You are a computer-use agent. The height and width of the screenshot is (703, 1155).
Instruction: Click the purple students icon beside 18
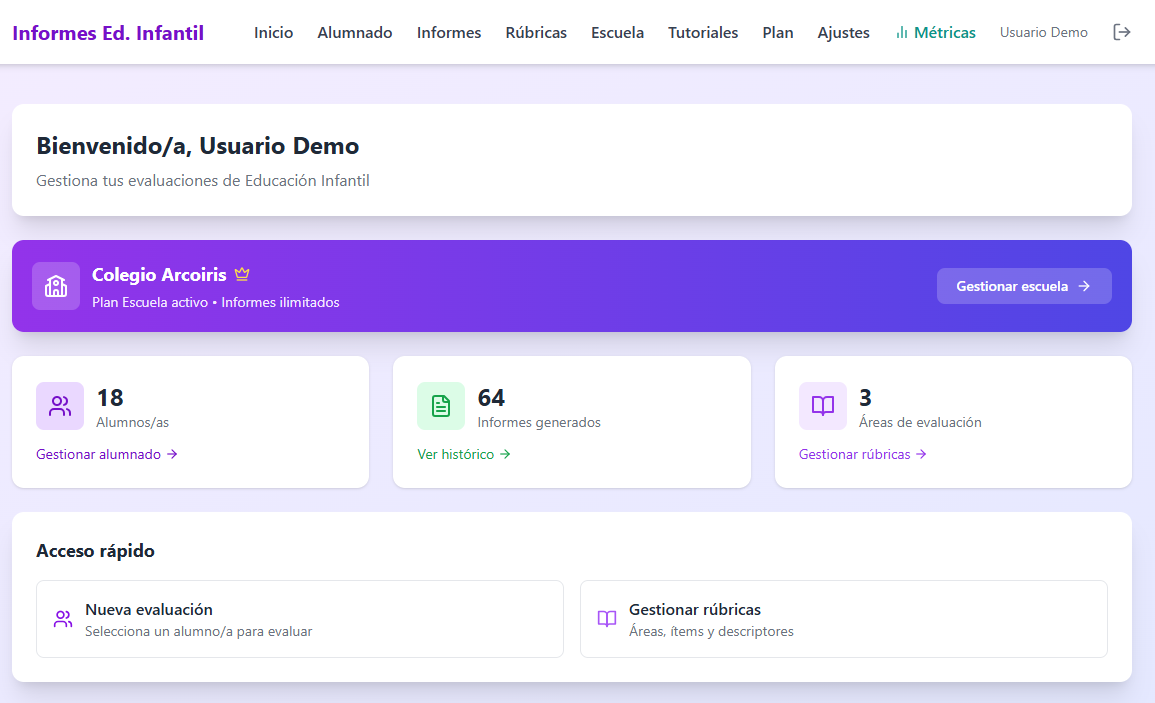click(60, 406)
